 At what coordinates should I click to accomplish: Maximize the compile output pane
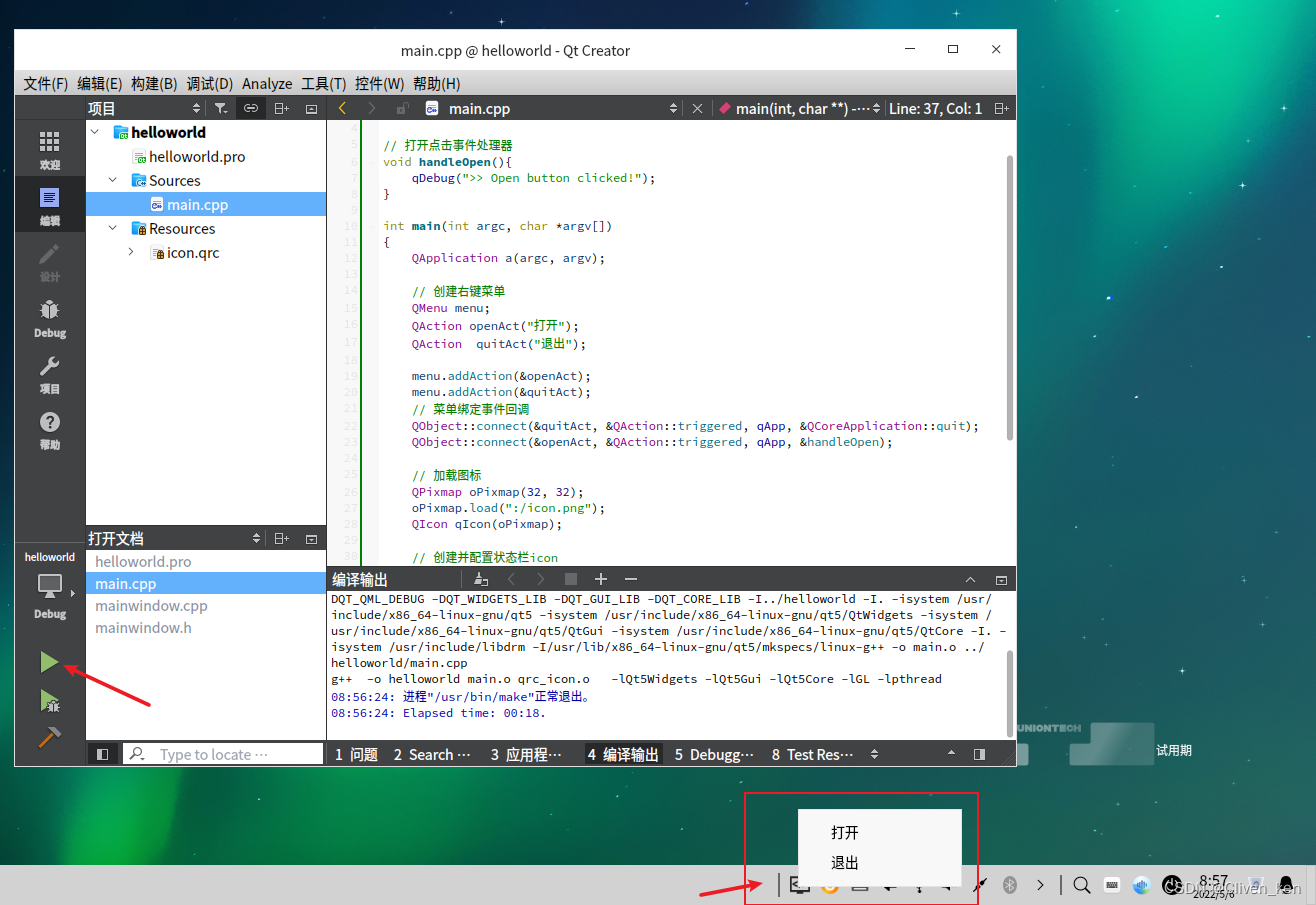click(970, 579)
